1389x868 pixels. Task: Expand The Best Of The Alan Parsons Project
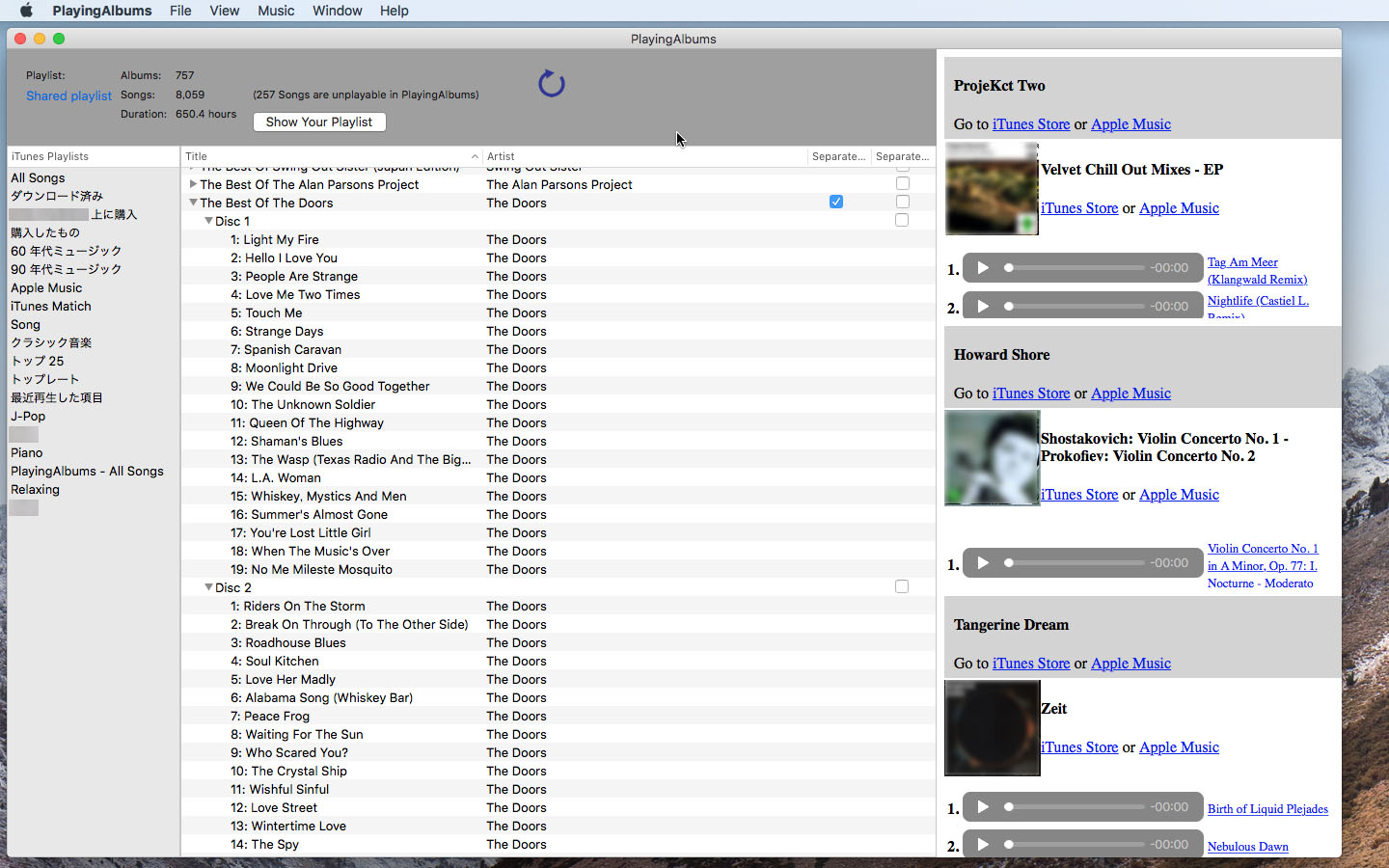[x=193, y=184]
